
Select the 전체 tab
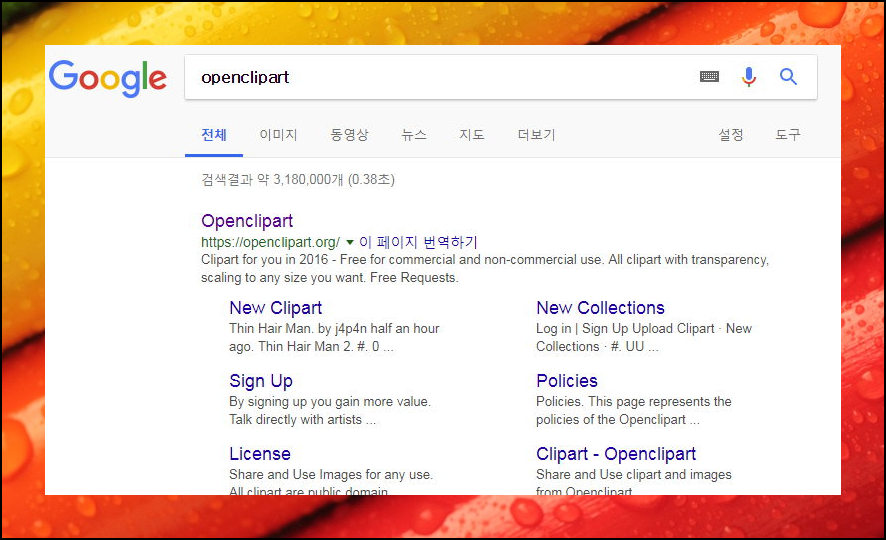click(214, 134)
